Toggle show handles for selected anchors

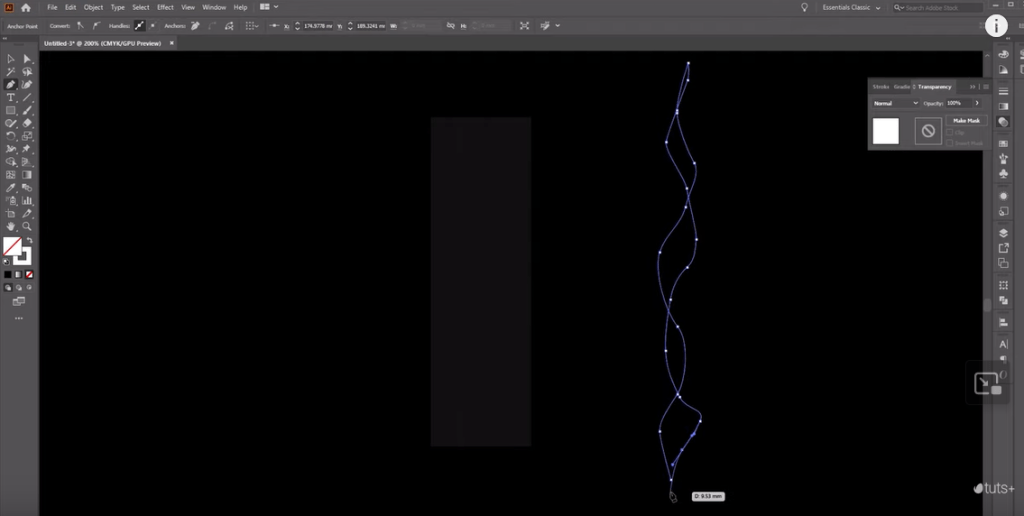[139, 25]
